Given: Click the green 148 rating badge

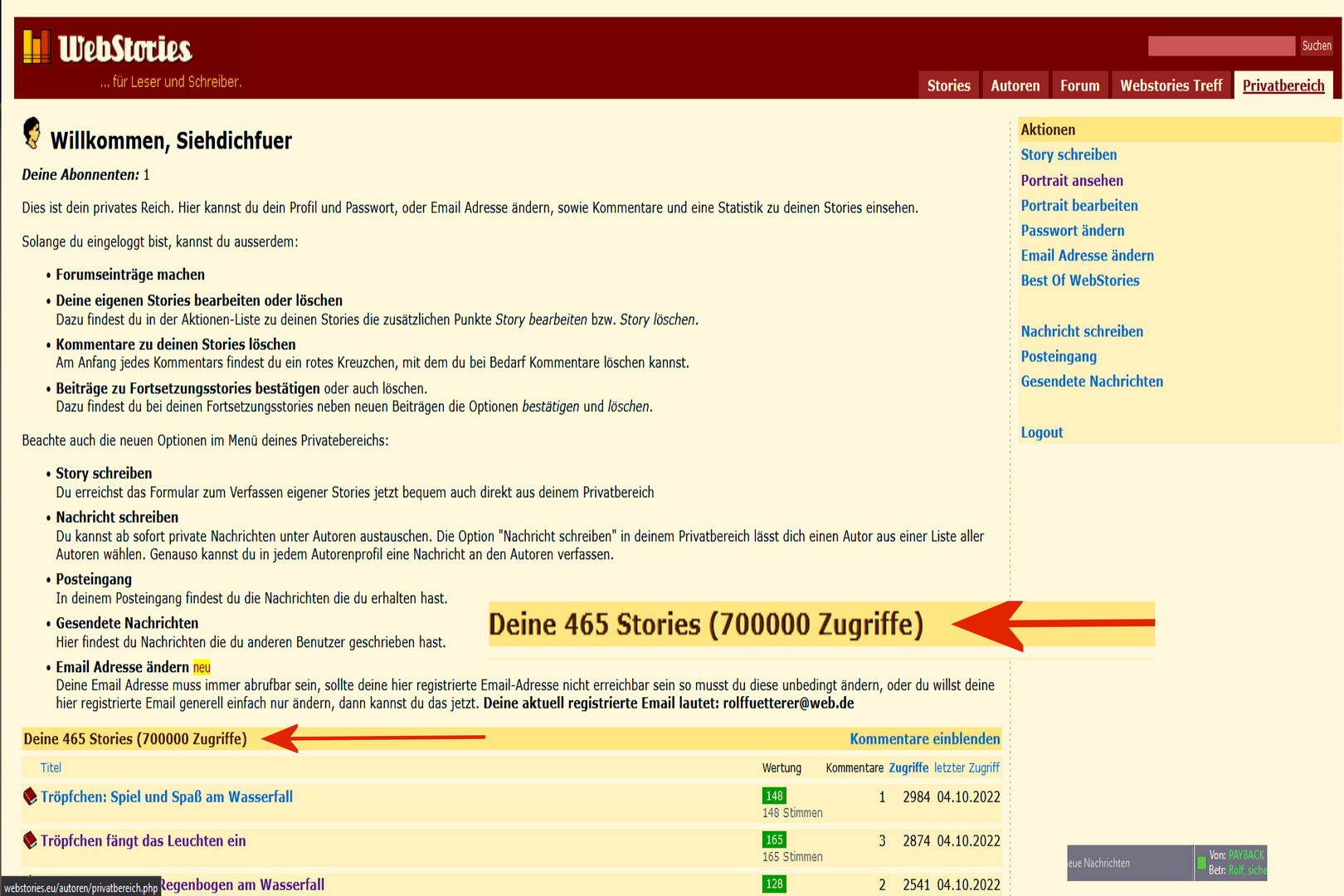Looking at the screenshot, I should (x=774, y=796).
